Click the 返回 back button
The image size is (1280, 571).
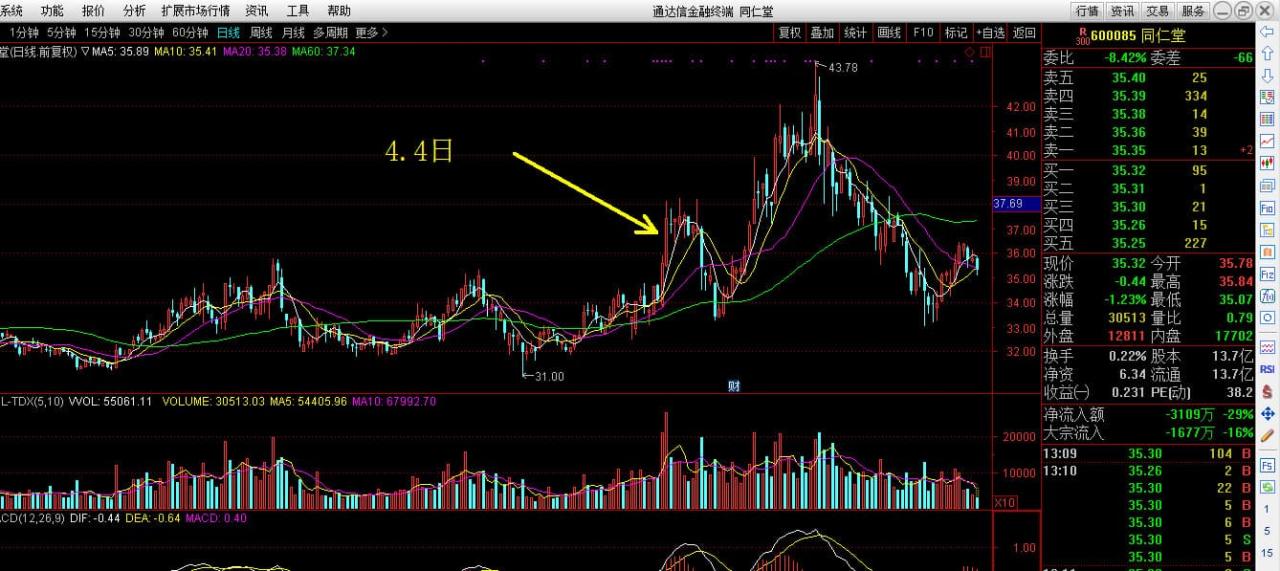[1024, 33]
